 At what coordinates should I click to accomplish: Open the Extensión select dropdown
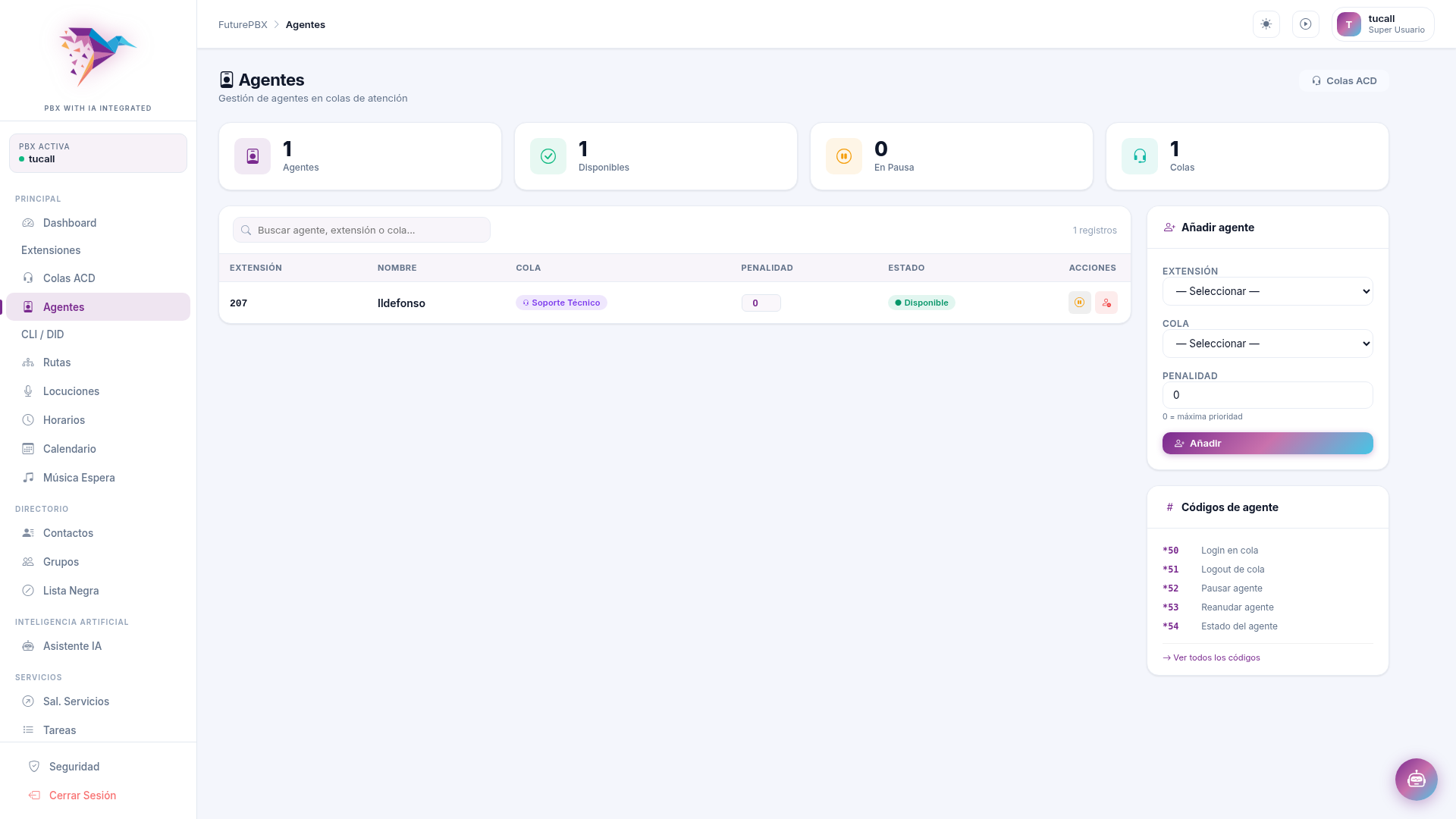[x=1267, y=291]
